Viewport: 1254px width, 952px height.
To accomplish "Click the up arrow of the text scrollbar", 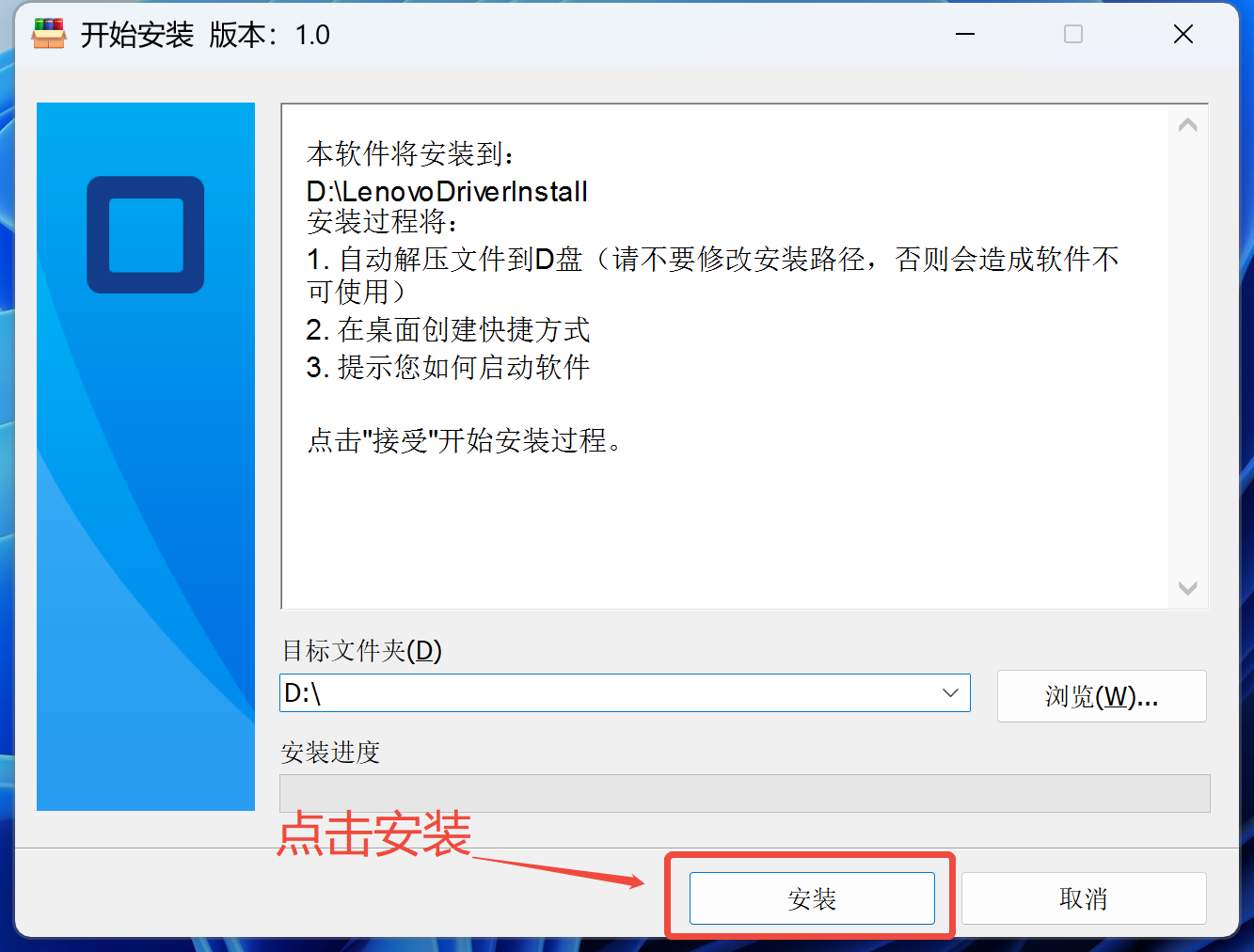I will (1188, 125).
